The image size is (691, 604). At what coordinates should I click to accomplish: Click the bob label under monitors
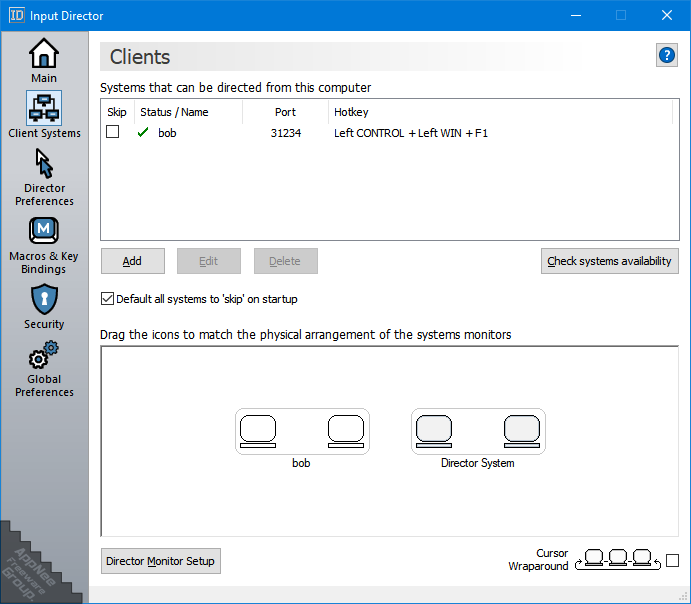[301, 463]
